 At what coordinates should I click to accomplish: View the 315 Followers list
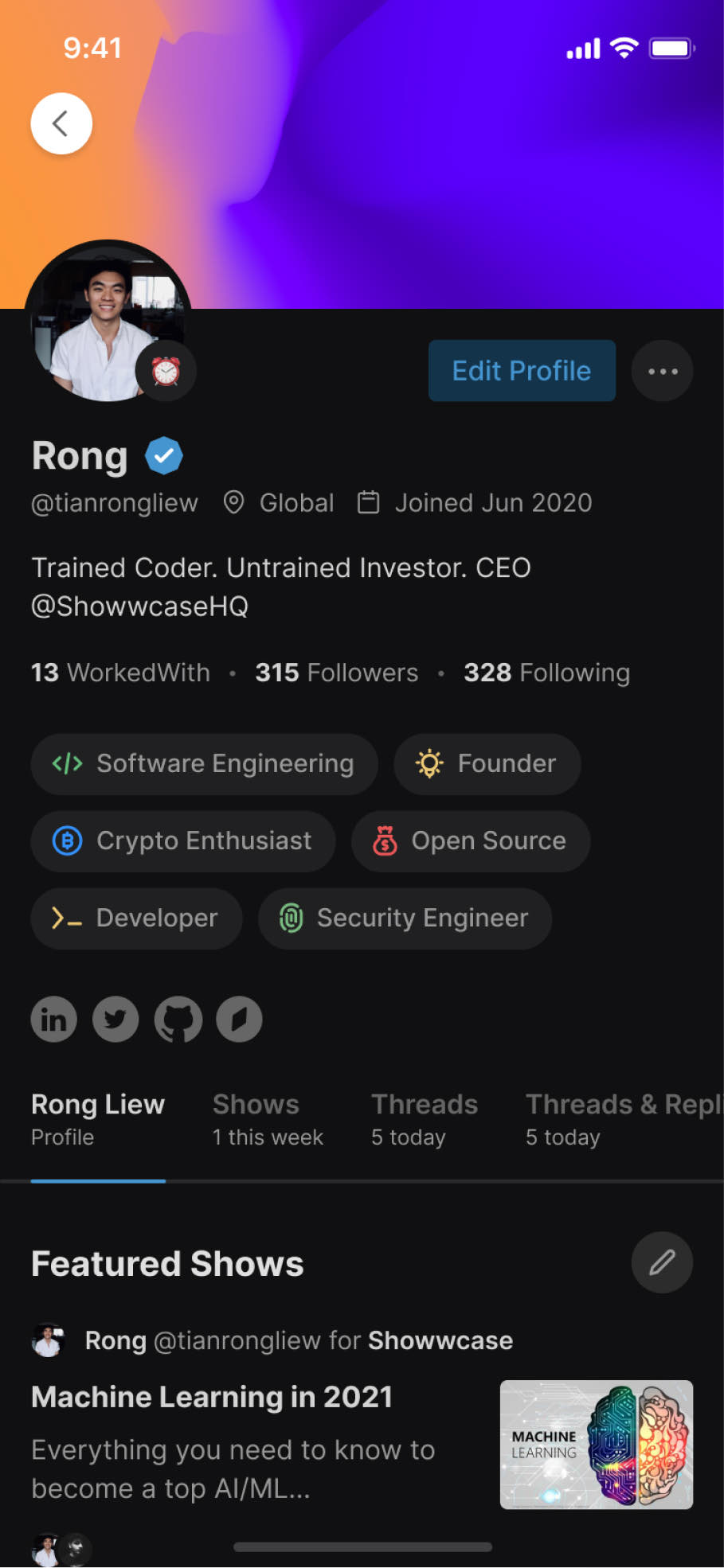(336, 673)
